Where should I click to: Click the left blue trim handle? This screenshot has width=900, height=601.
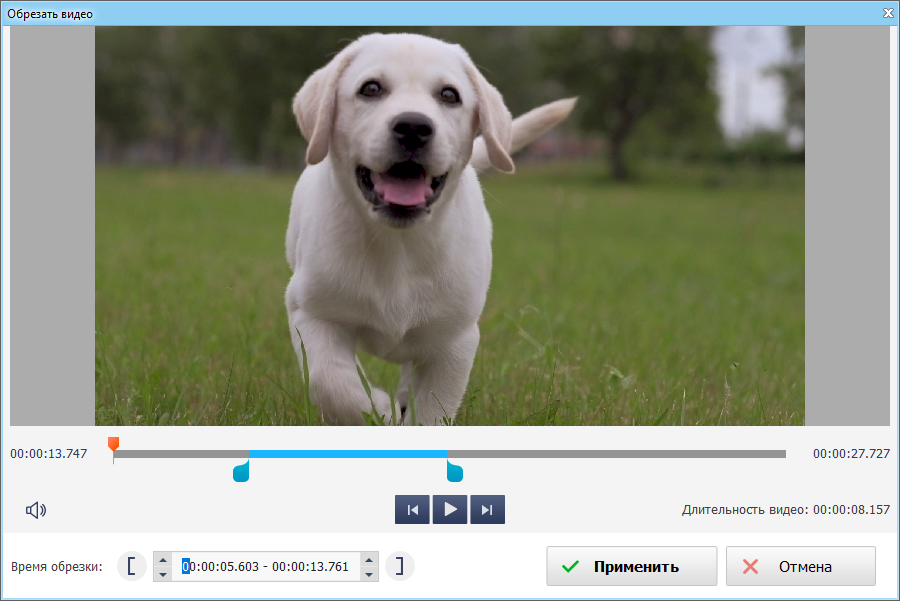(x=240, y=471)
